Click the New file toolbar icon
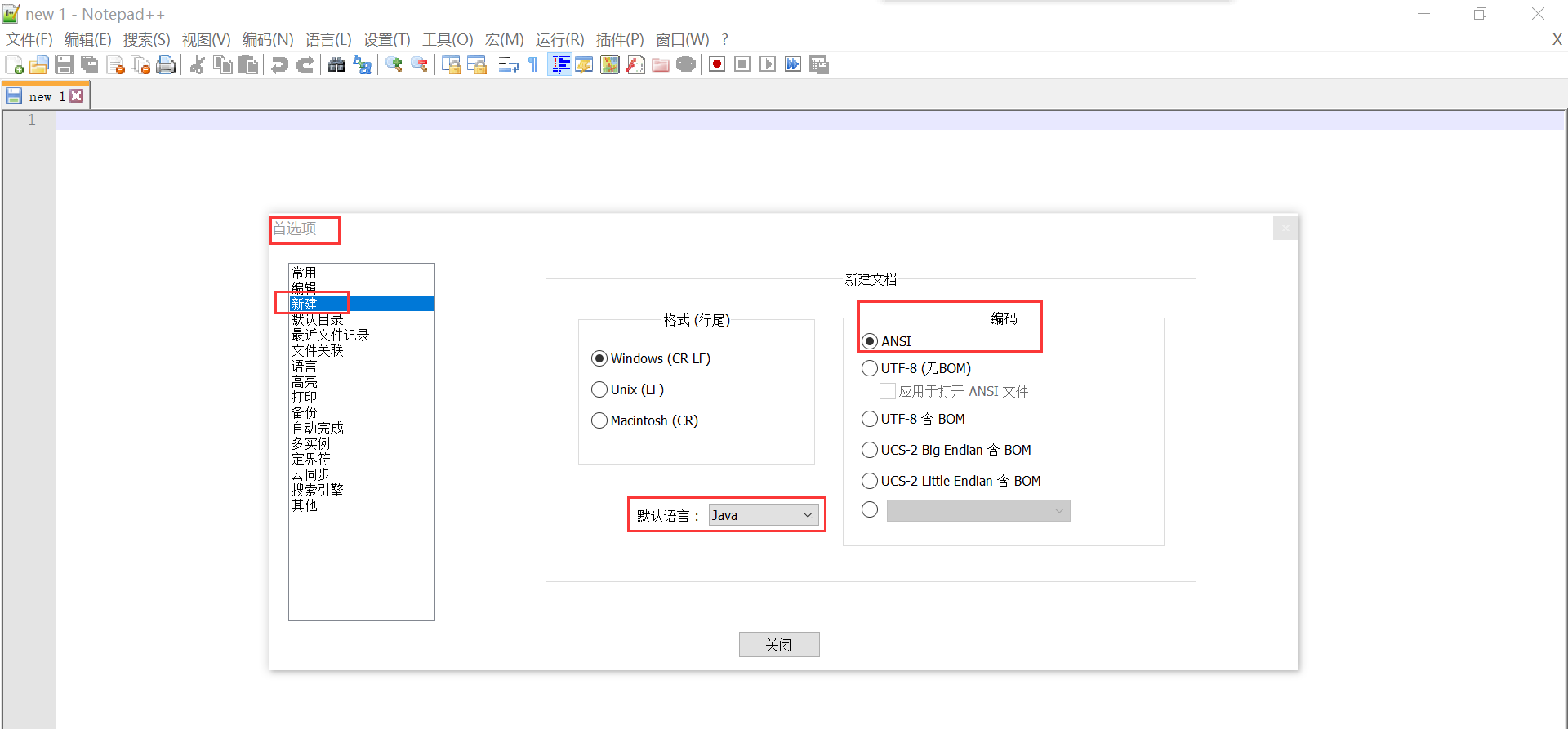The width and height of the screenshot is (1568, 729). point(14,64)
